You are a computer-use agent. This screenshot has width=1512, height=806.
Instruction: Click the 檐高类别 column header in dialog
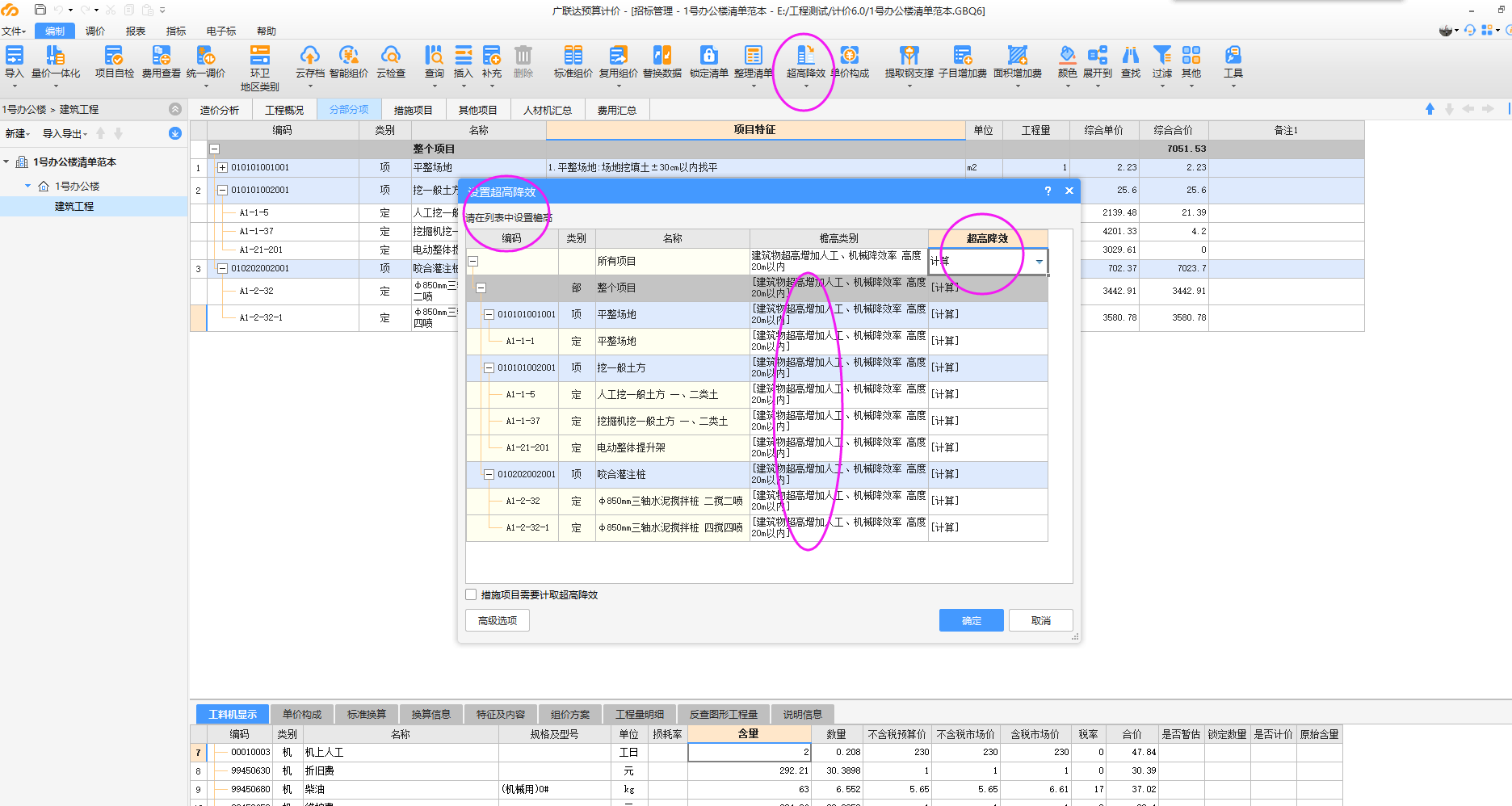[x=838, y=239]
